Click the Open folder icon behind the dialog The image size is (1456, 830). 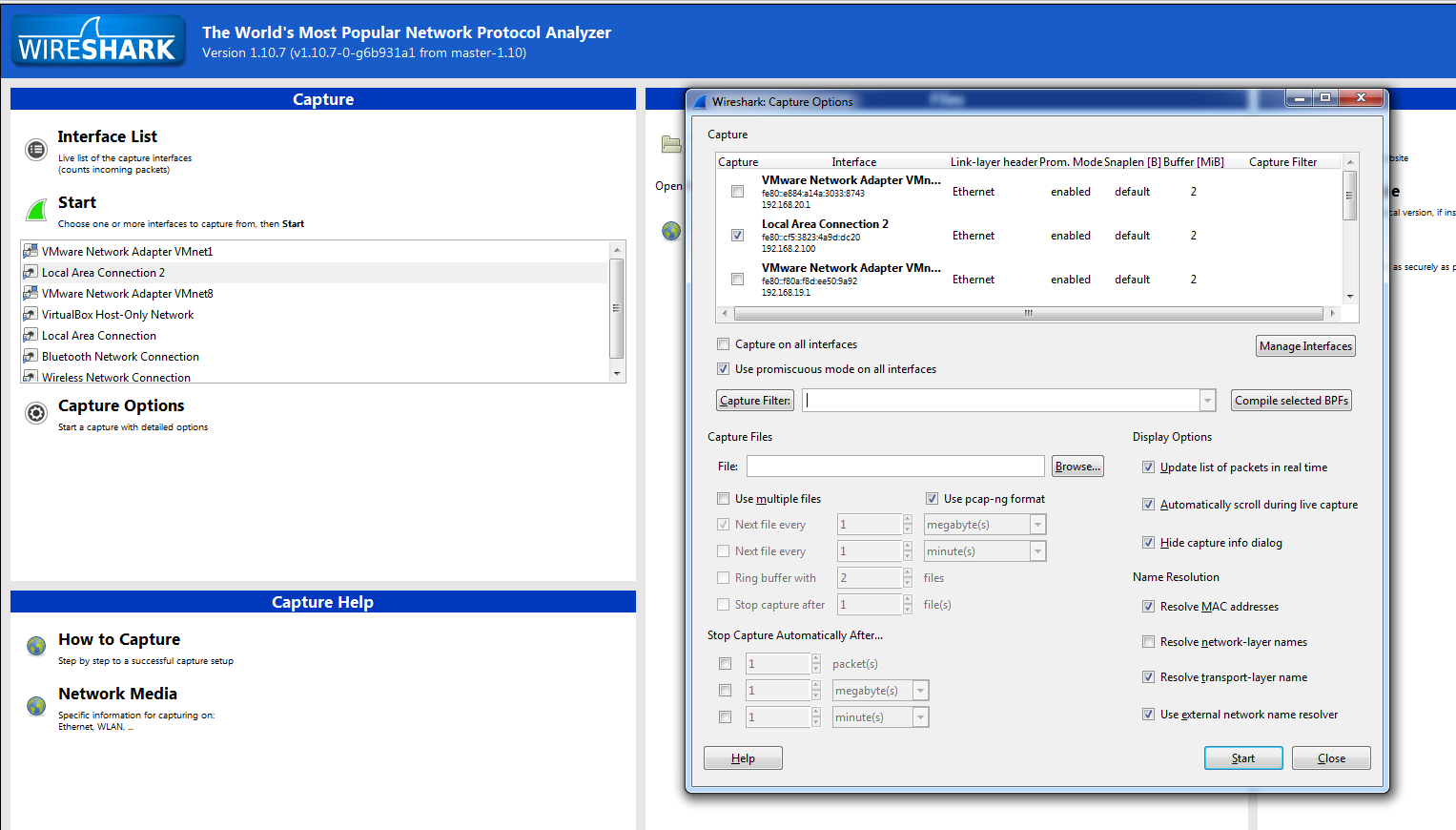(671, 144)
